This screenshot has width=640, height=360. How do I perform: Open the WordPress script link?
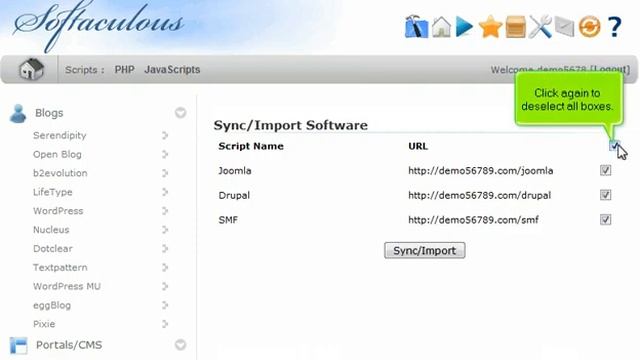pos(58,211)
